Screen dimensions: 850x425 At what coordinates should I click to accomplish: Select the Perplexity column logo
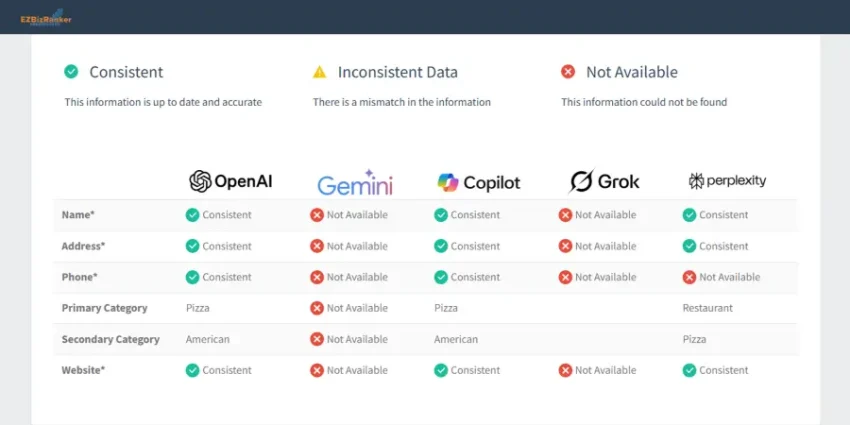727,181
